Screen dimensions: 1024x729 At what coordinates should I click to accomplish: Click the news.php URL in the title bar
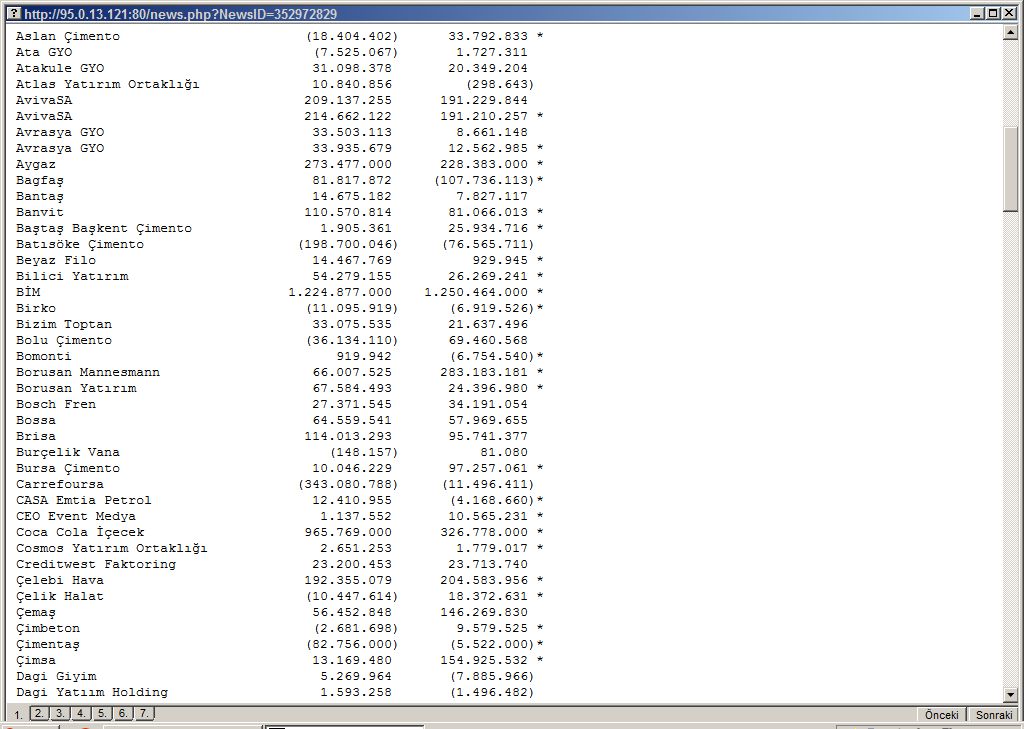point(180,14)
